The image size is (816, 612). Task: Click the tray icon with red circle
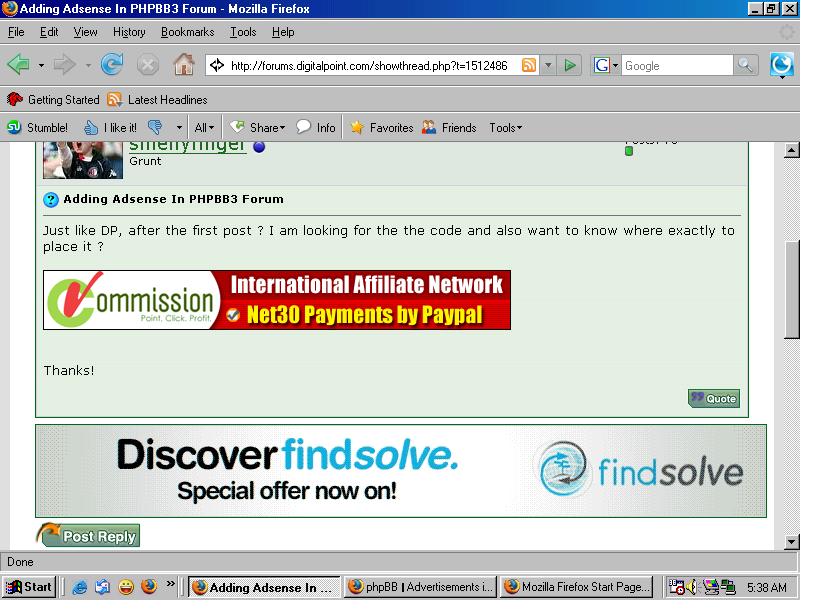coord(677,588)
